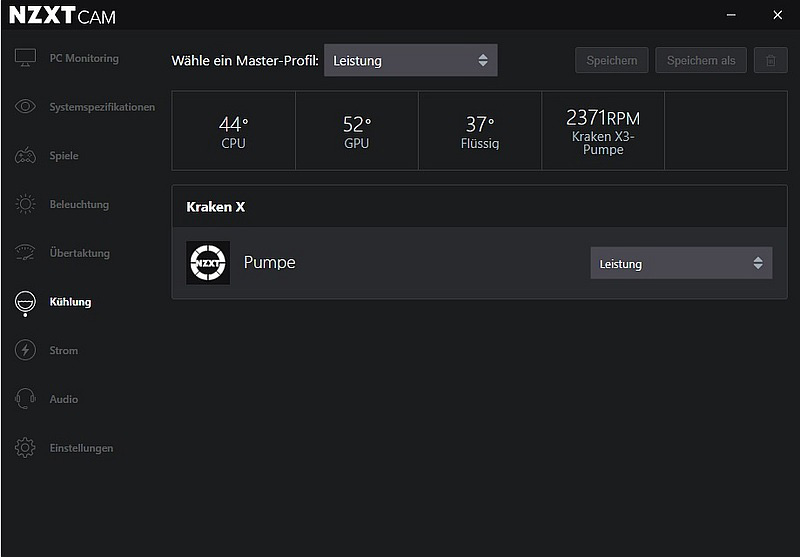The image size is (800, 557).
Task: Open Strom via the lightning icon
Action: [25, 350]
